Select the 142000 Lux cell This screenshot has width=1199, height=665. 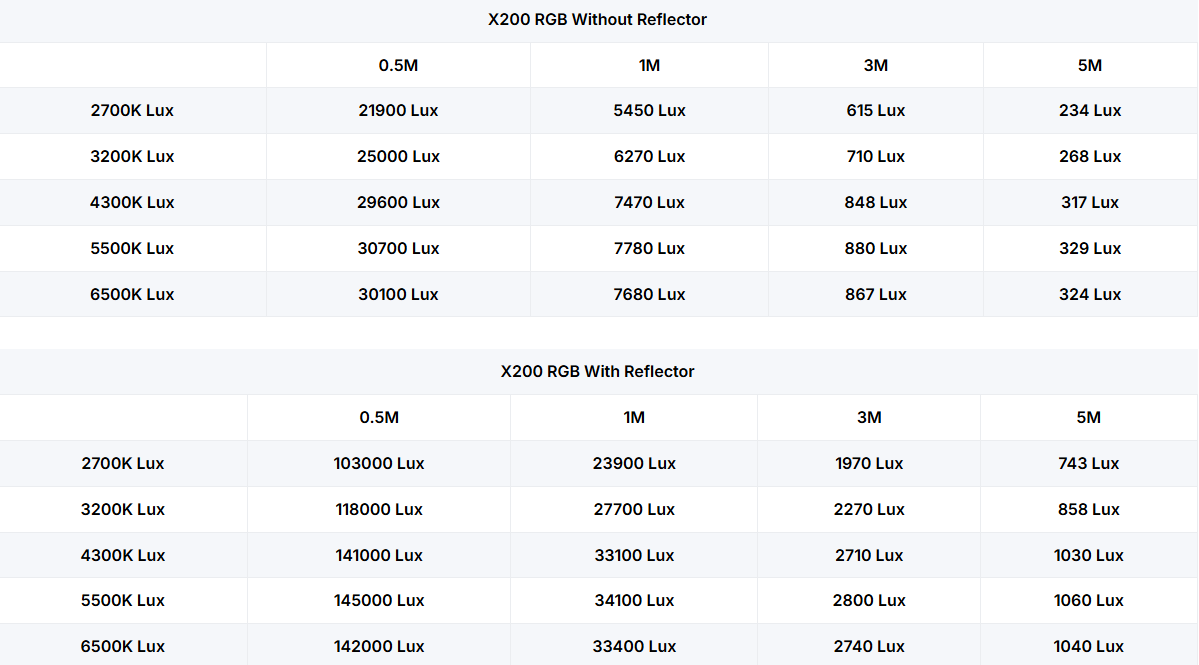[379, 646]
